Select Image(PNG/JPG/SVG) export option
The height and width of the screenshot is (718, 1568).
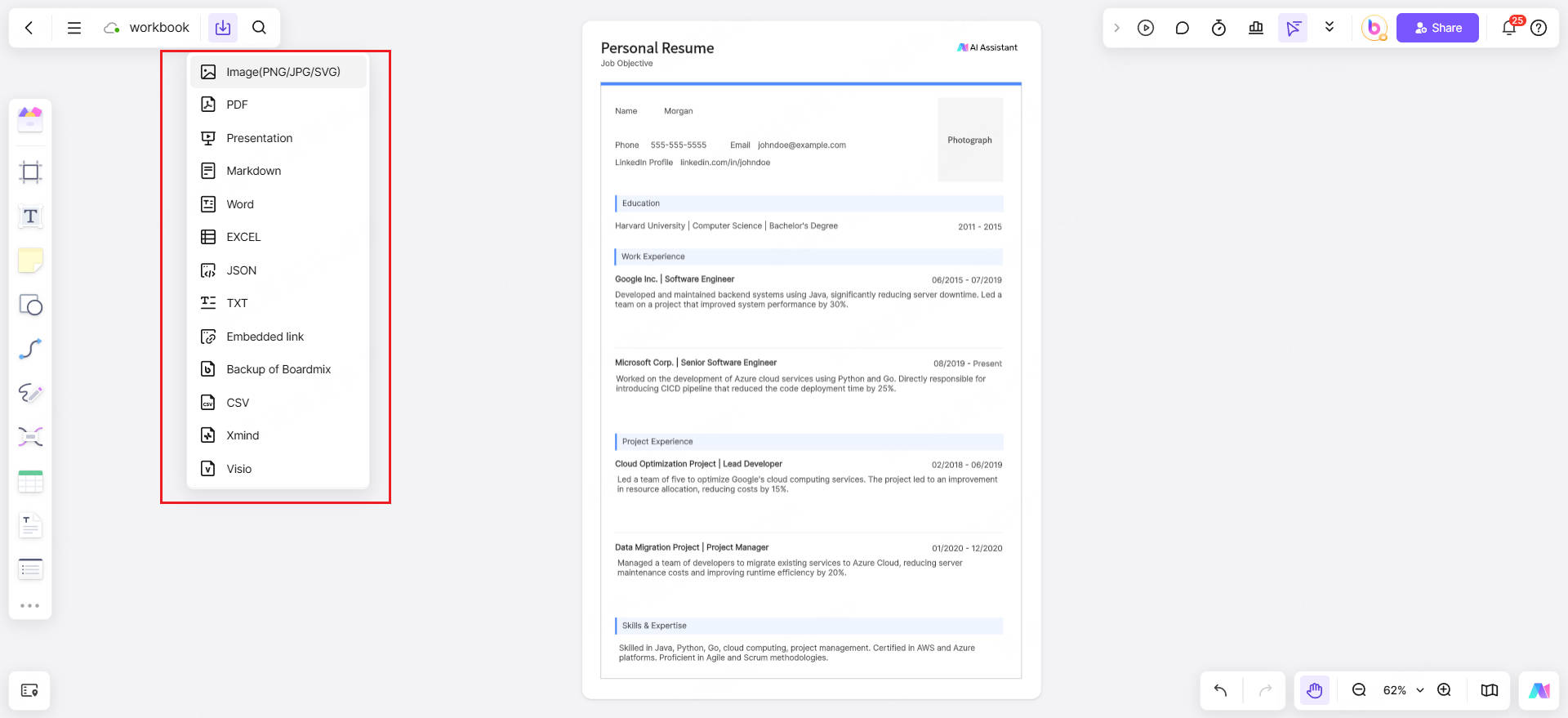point(283,72)
